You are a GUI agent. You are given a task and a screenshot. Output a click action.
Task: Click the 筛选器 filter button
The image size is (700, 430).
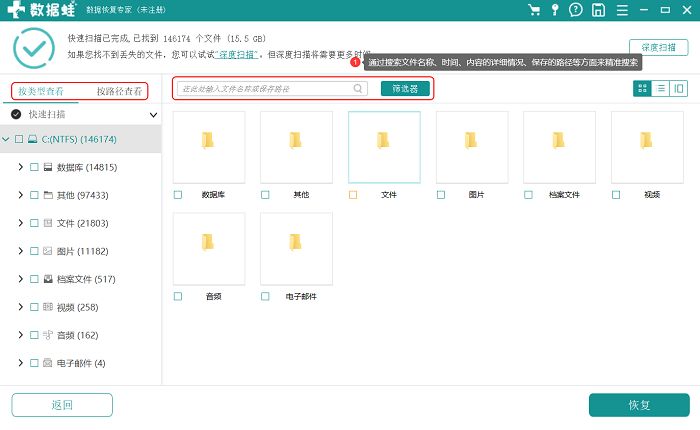click(405, 88)
